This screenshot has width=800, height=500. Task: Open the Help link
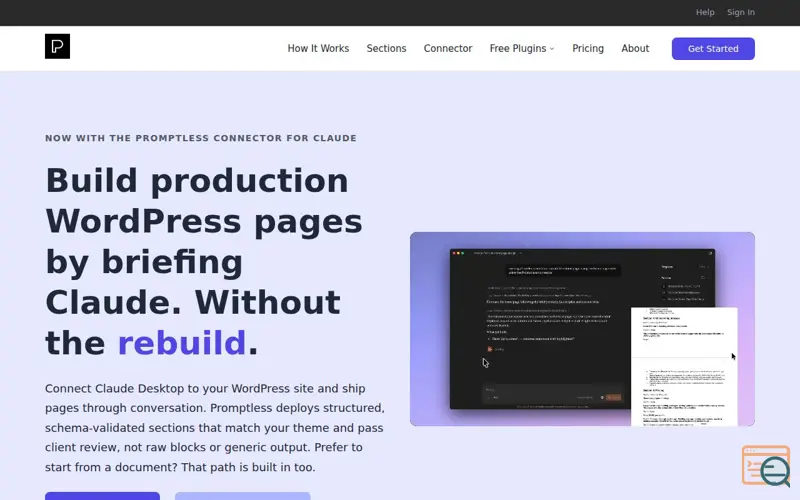pos(705,12)
